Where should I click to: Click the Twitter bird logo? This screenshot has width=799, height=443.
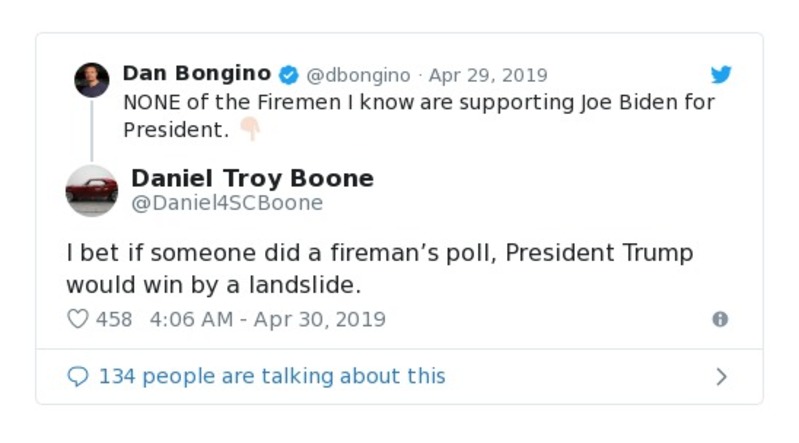(x=720, y=75)
